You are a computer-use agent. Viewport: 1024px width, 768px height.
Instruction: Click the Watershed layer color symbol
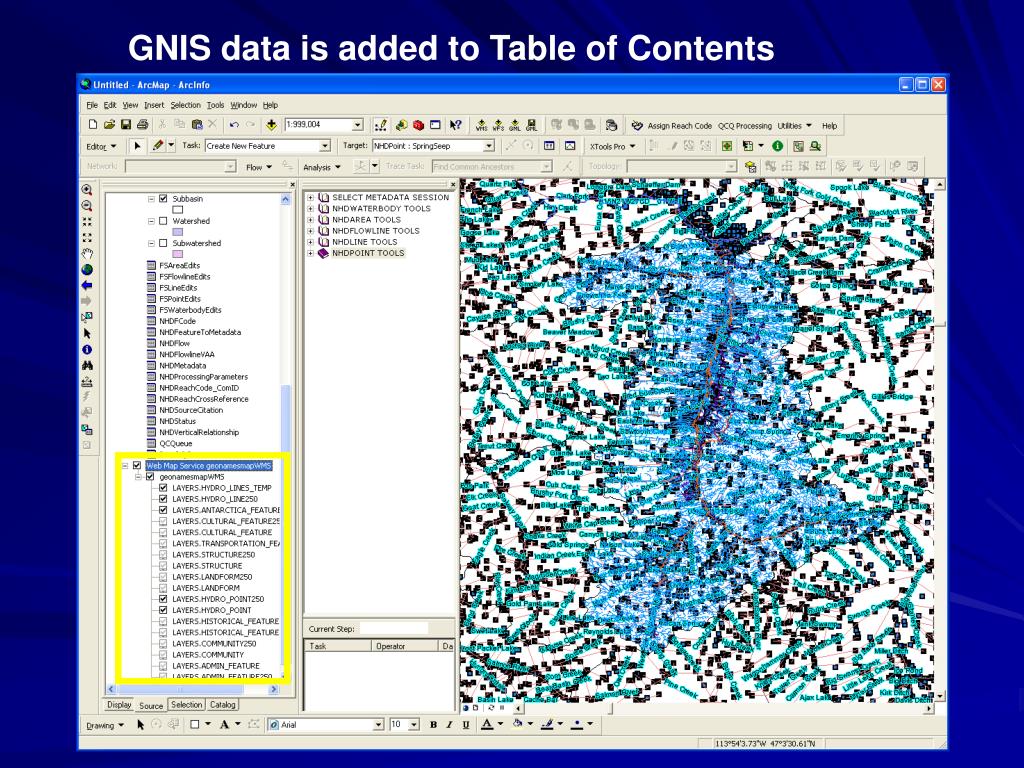coord(178,232)
